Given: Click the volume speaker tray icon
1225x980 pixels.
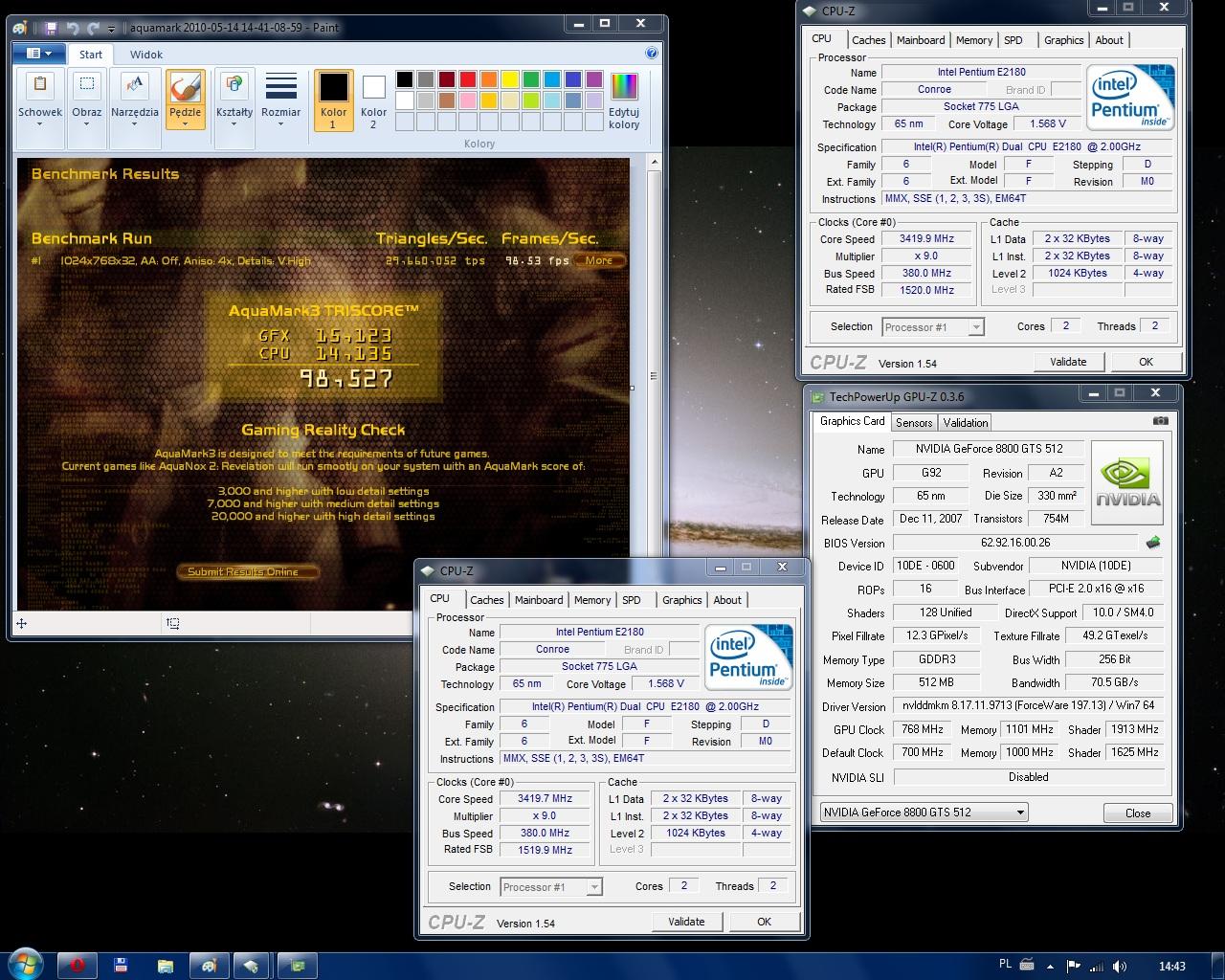Looking at the screenshot, I should pos(1122,966).
